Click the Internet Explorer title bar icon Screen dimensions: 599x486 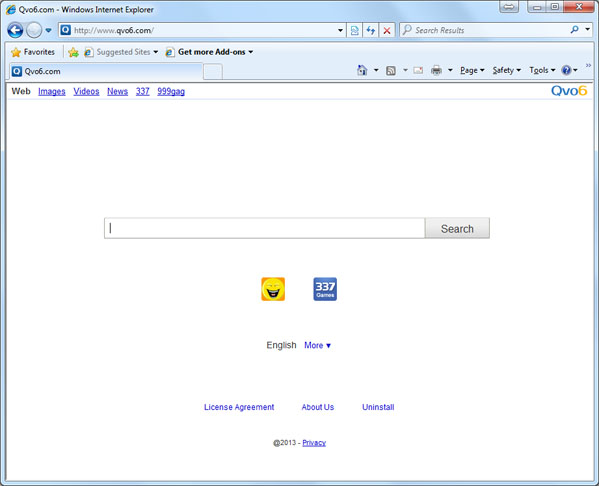coord(11,10)
